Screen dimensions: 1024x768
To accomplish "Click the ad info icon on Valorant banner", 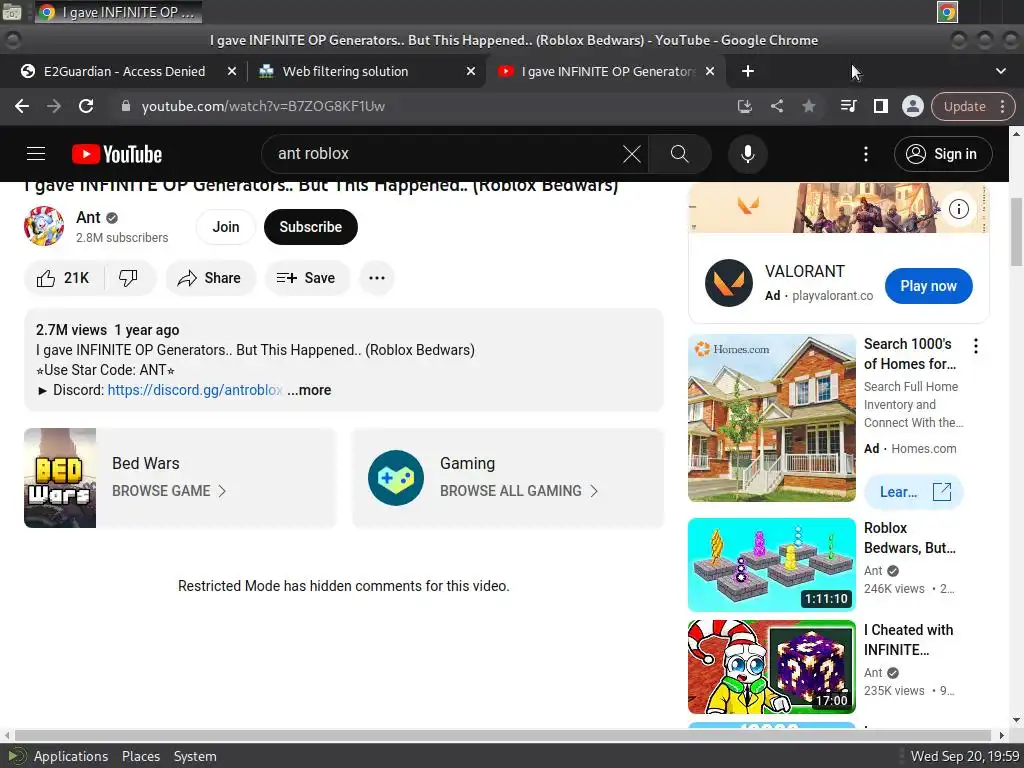I will pos(958,209).
